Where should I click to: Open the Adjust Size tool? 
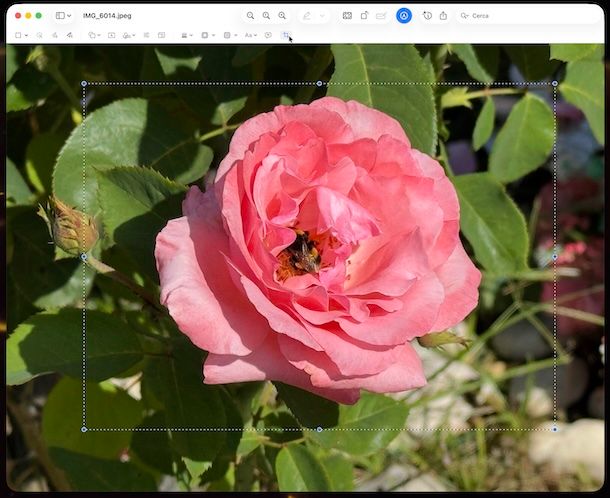pos(161,35)
